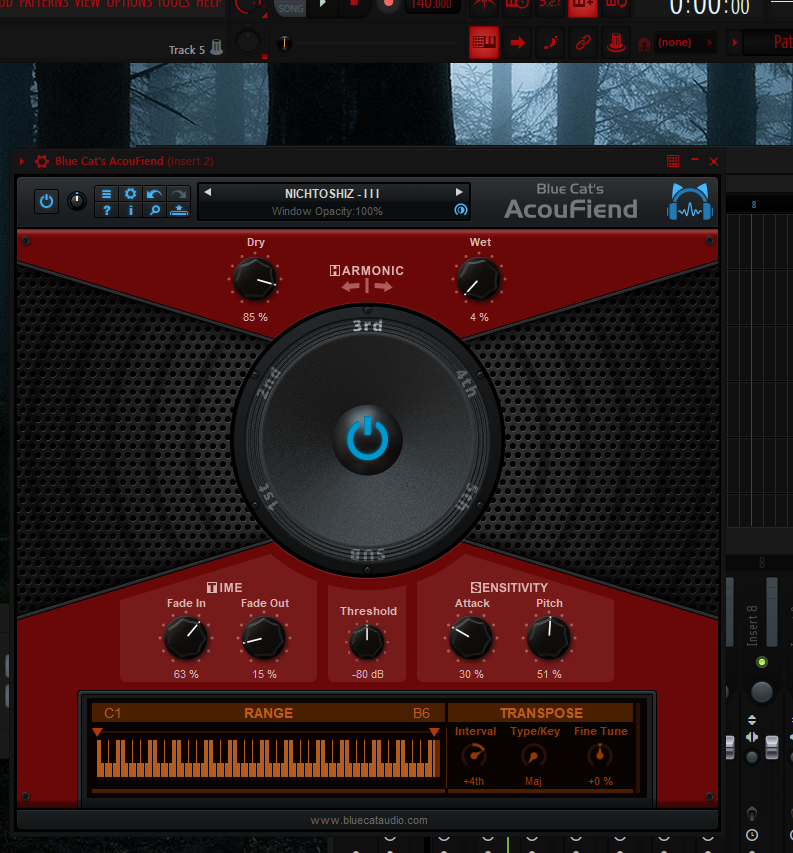793x853 pixels.
Task: Select the 4th harmonic on speaker ring
Action: 467,384
